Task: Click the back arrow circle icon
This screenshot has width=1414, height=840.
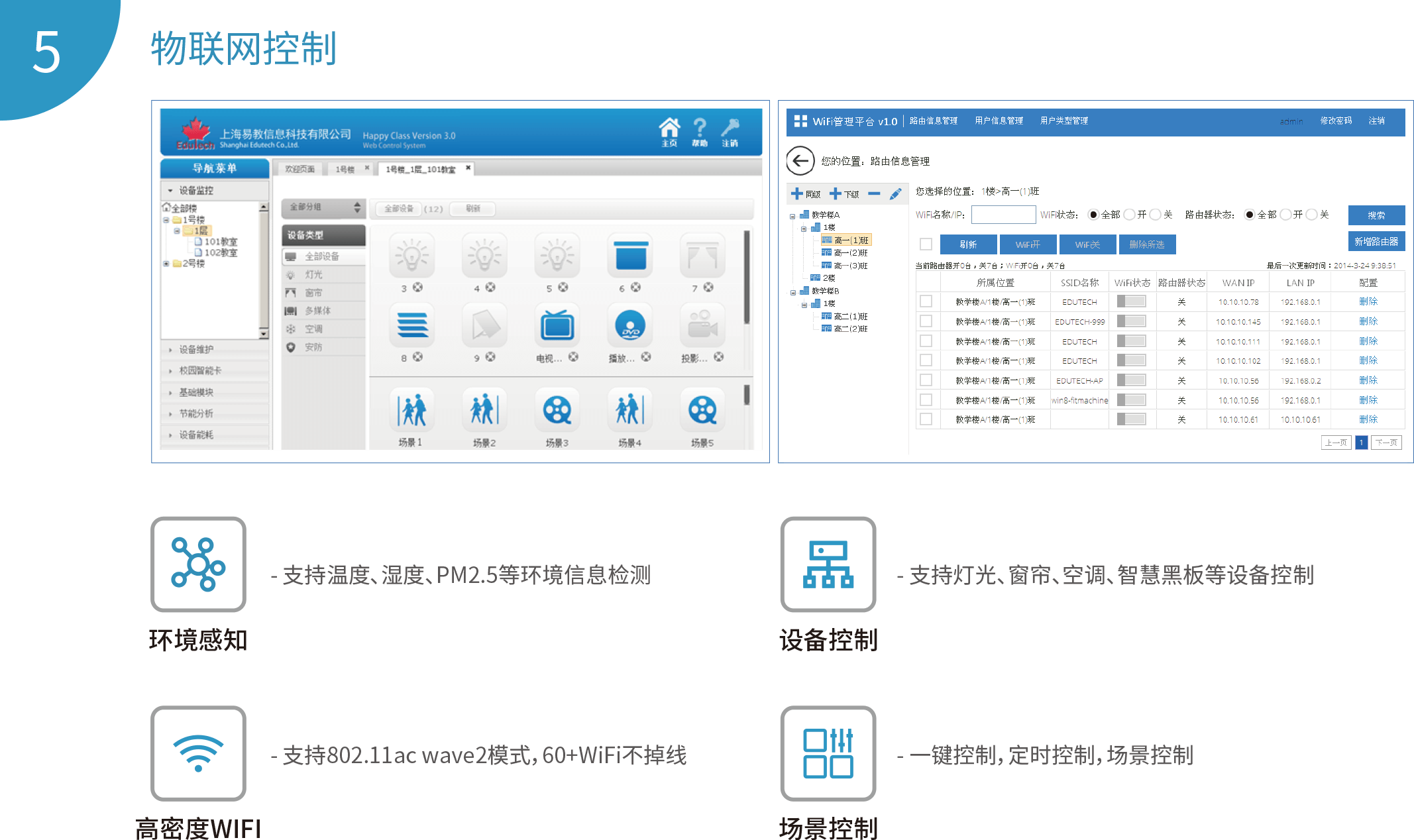Action: 800,161
